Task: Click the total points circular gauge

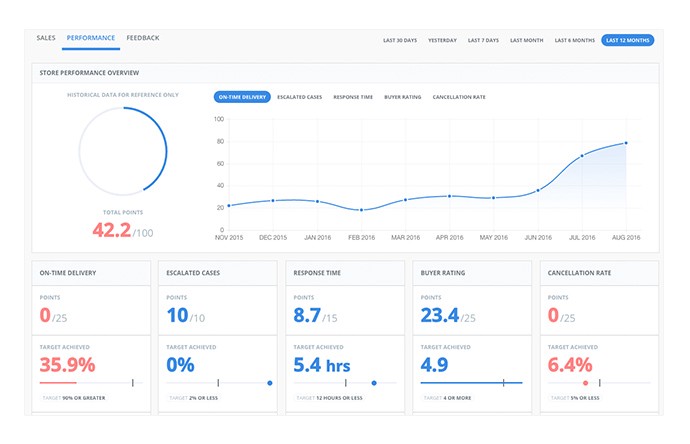Action: click(123, 151)
